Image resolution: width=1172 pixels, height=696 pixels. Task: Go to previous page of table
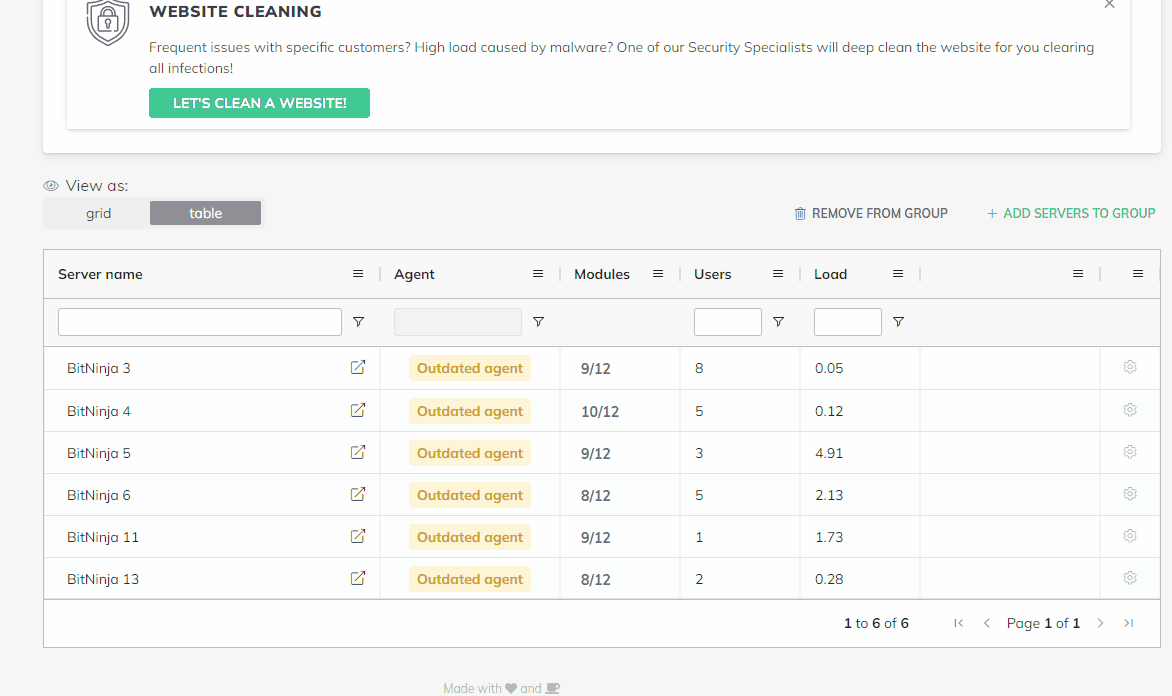coord(987,623)
